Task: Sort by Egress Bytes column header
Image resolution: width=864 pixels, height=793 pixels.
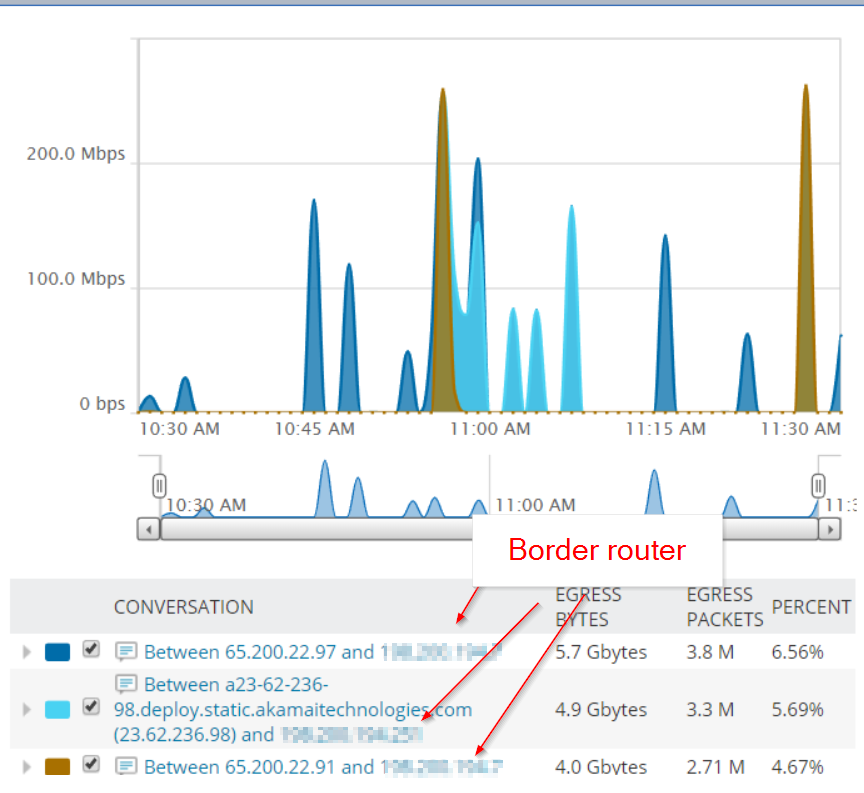Action: (x=588, y=607)
